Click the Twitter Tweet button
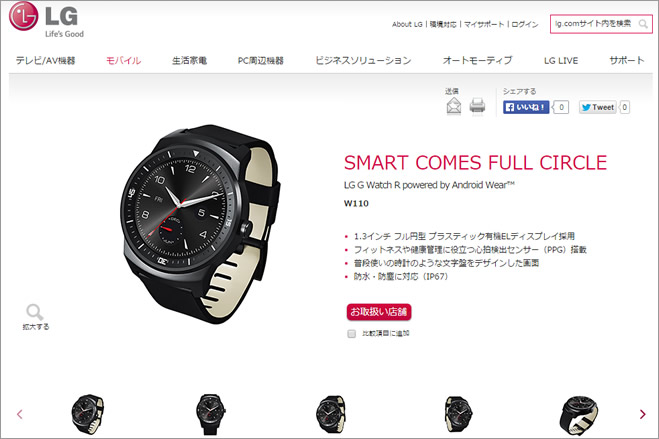 (598, 107)
